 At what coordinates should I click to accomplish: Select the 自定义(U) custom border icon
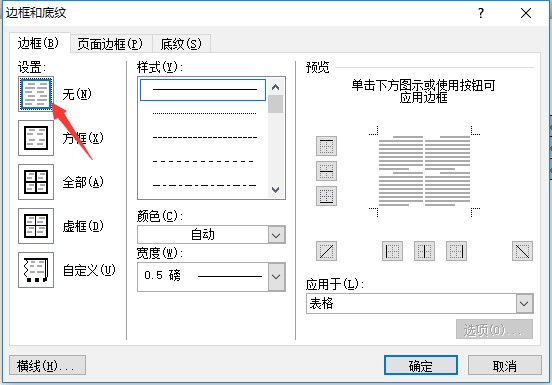[36, 270]
